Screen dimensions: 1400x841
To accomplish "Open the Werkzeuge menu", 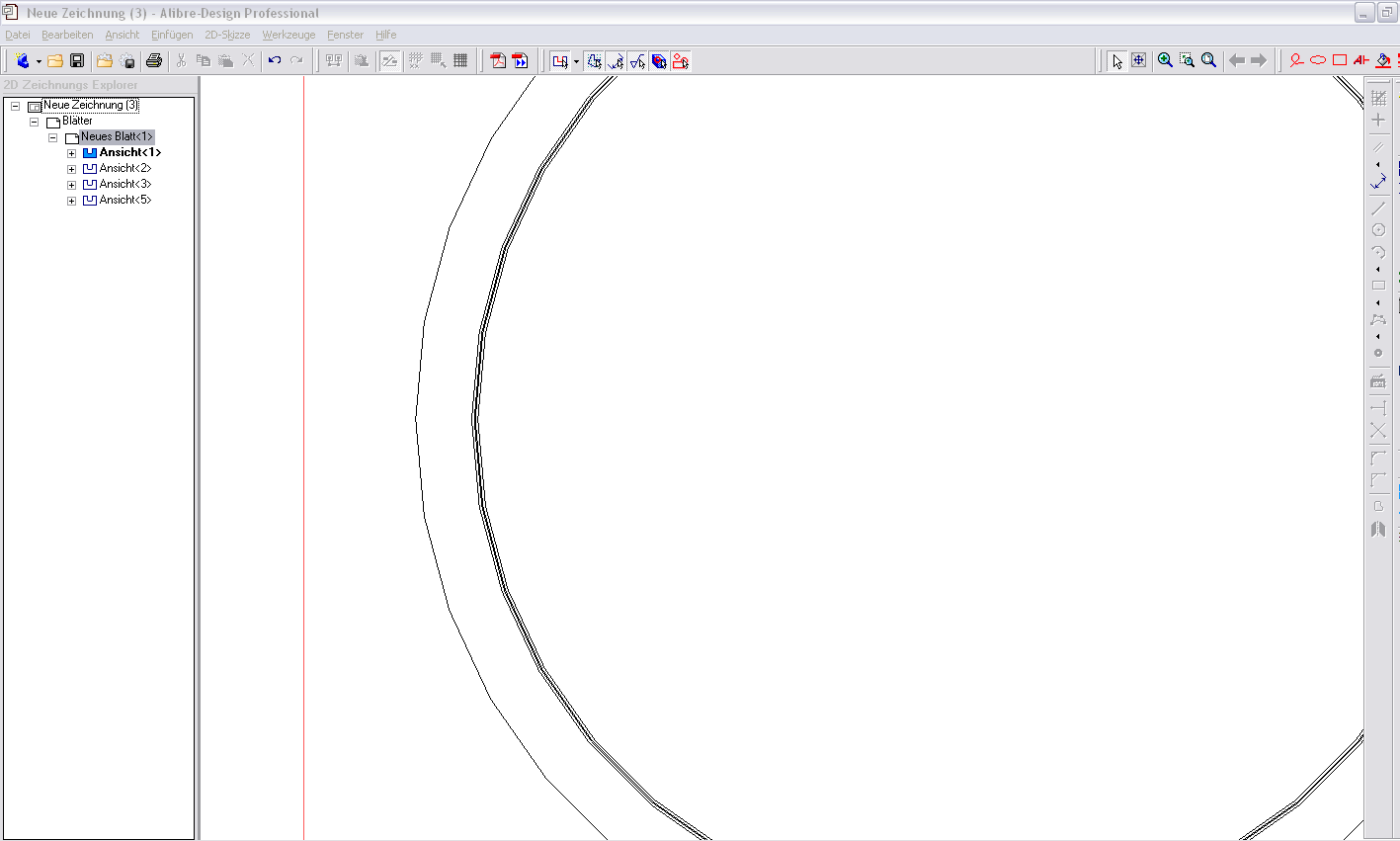I will [288, 35].
